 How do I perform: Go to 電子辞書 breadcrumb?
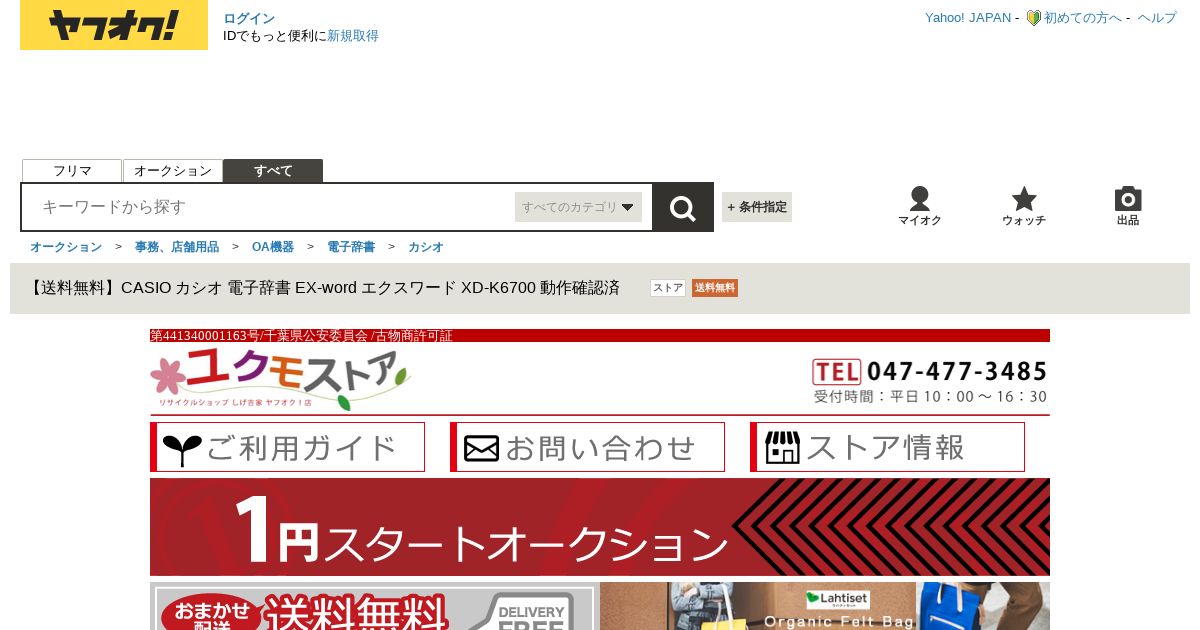point(351,247)
